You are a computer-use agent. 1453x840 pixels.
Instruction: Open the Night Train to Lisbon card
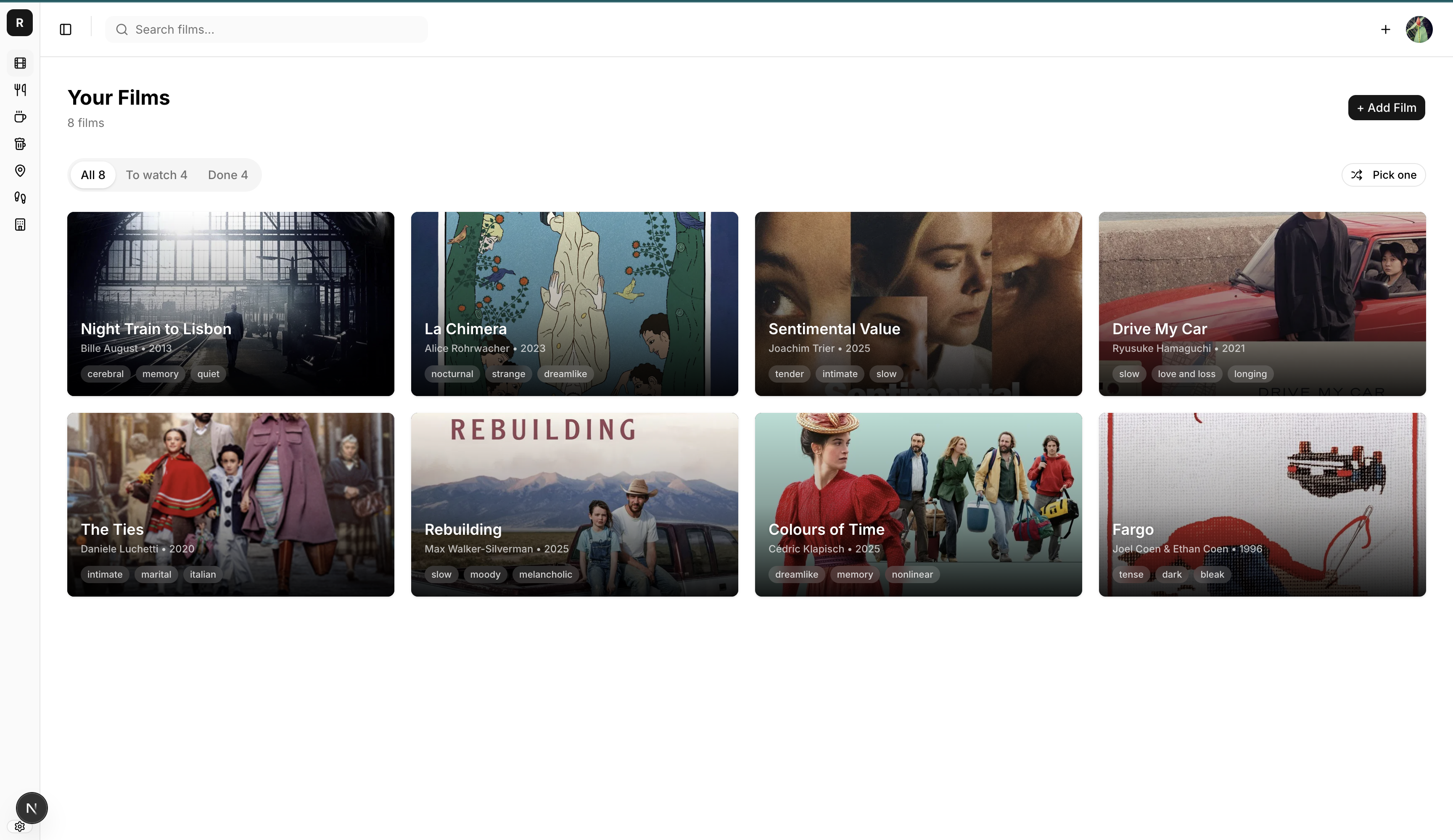pos(231,304)
